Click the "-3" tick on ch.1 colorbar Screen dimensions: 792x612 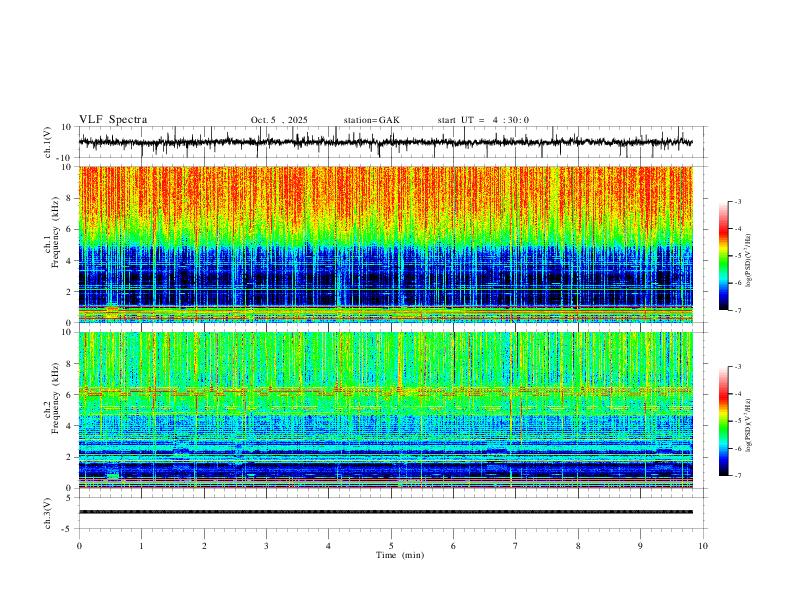pos(737,201)
